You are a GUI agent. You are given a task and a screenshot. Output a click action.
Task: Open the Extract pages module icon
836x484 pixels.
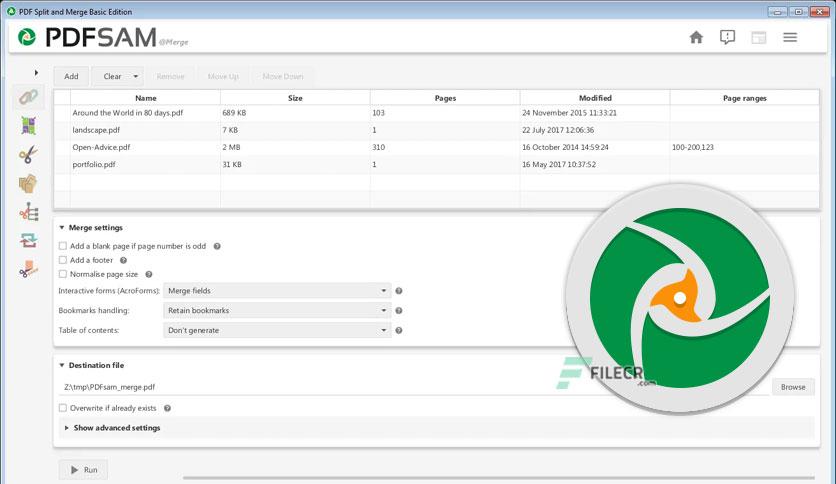click(28, 184)
